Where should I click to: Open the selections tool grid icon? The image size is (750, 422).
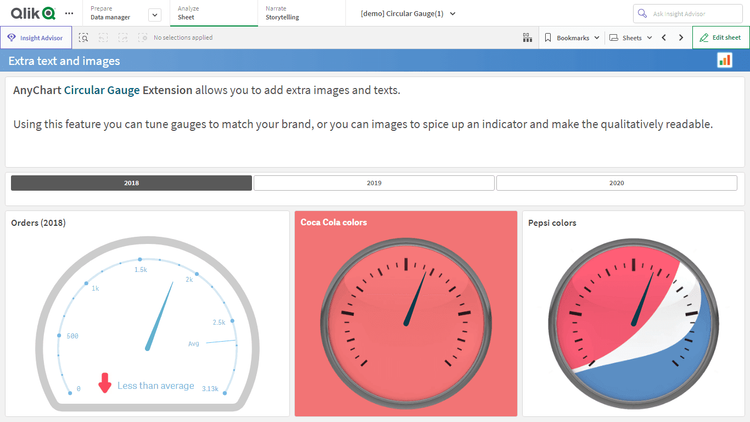coord(527,37)
